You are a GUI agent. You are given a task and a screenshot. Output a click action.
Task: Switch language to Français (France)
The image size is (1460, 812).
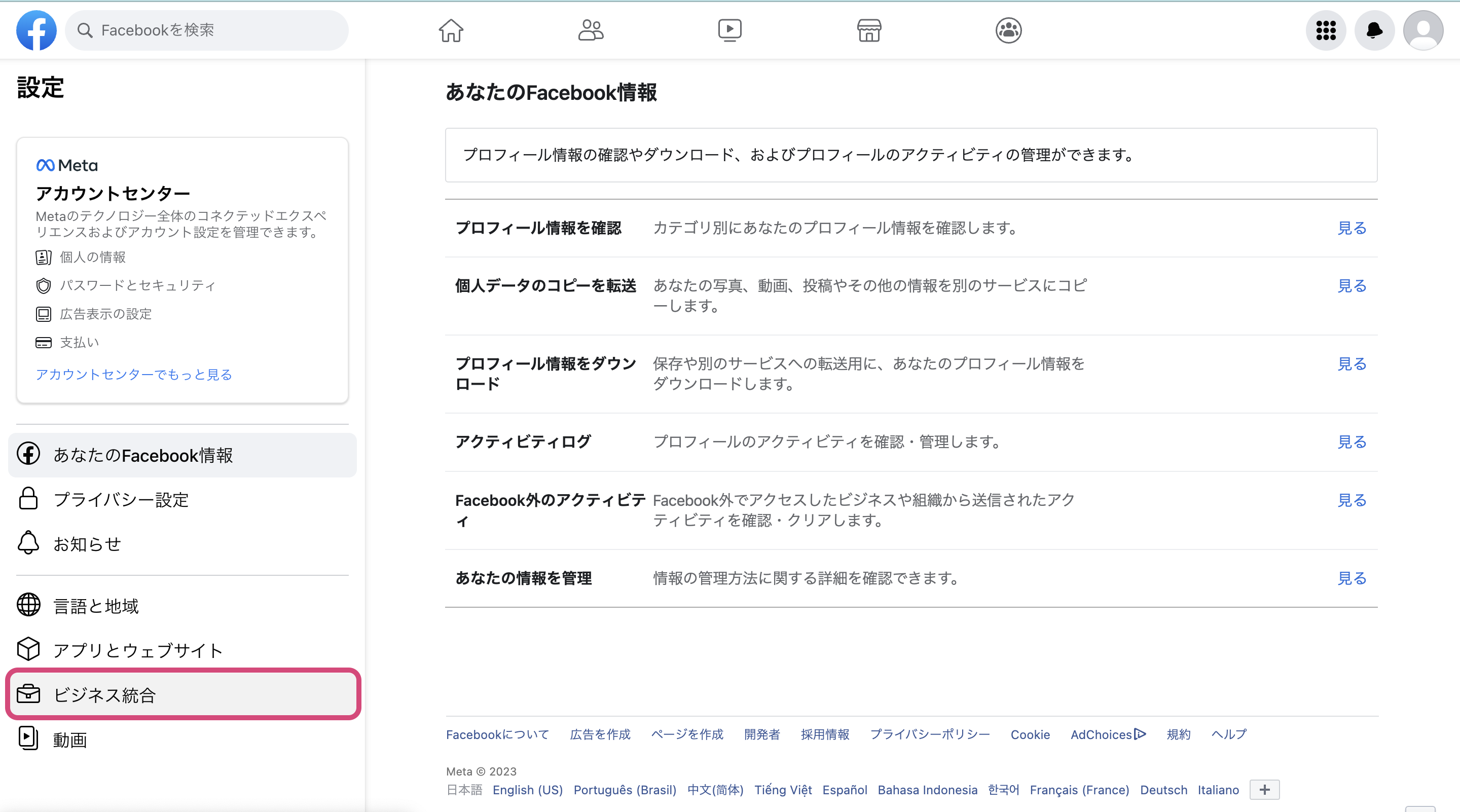click(1079, 790)
